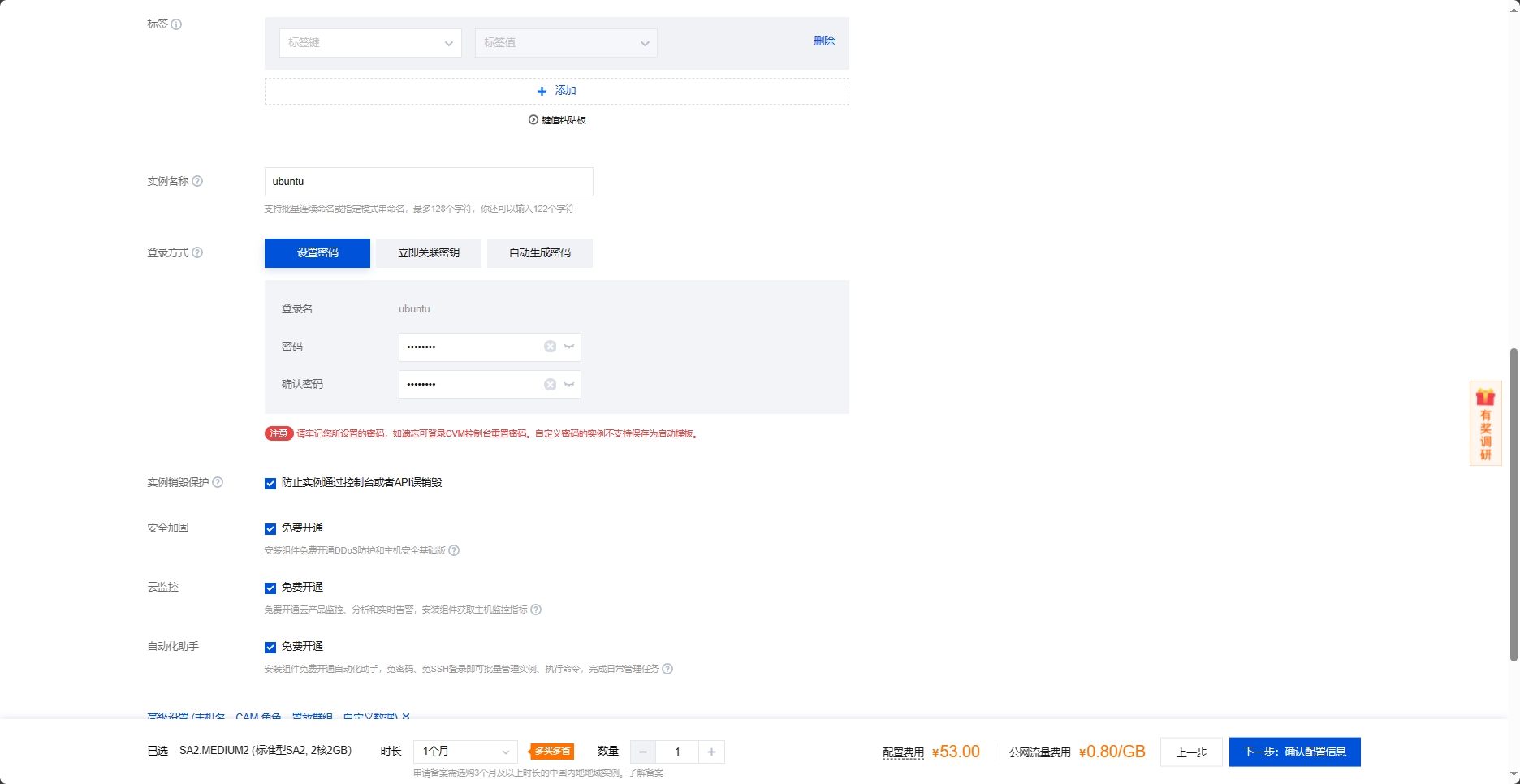
Task: Toggle the 安全加固 免费开通 checkbox
Action: click(x=270, y=529)
